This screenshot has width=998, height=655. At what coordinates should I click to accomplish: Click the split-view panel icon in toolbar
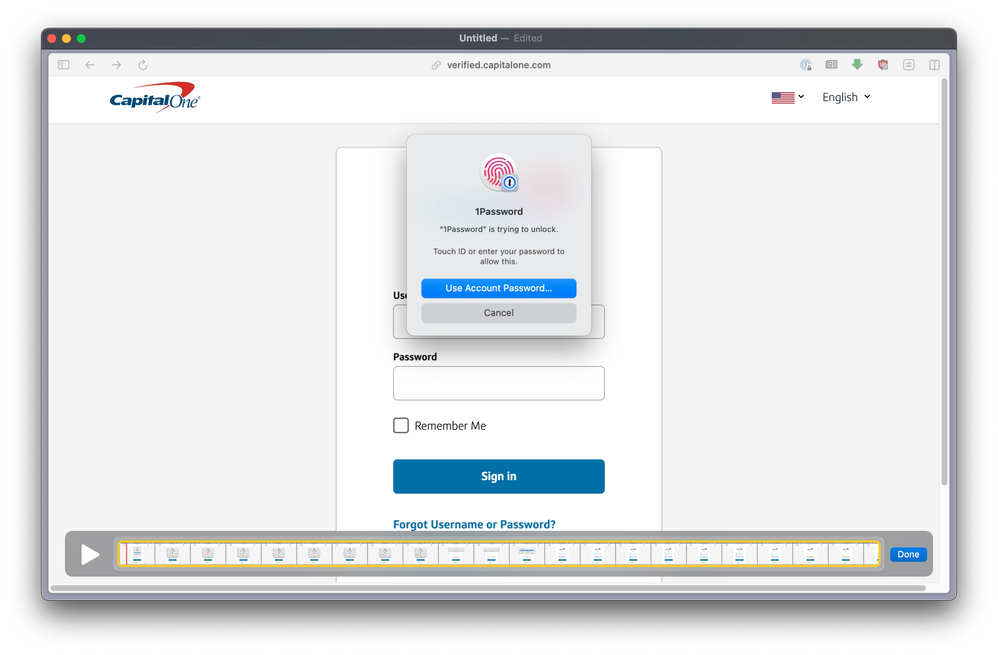(934, 65)
